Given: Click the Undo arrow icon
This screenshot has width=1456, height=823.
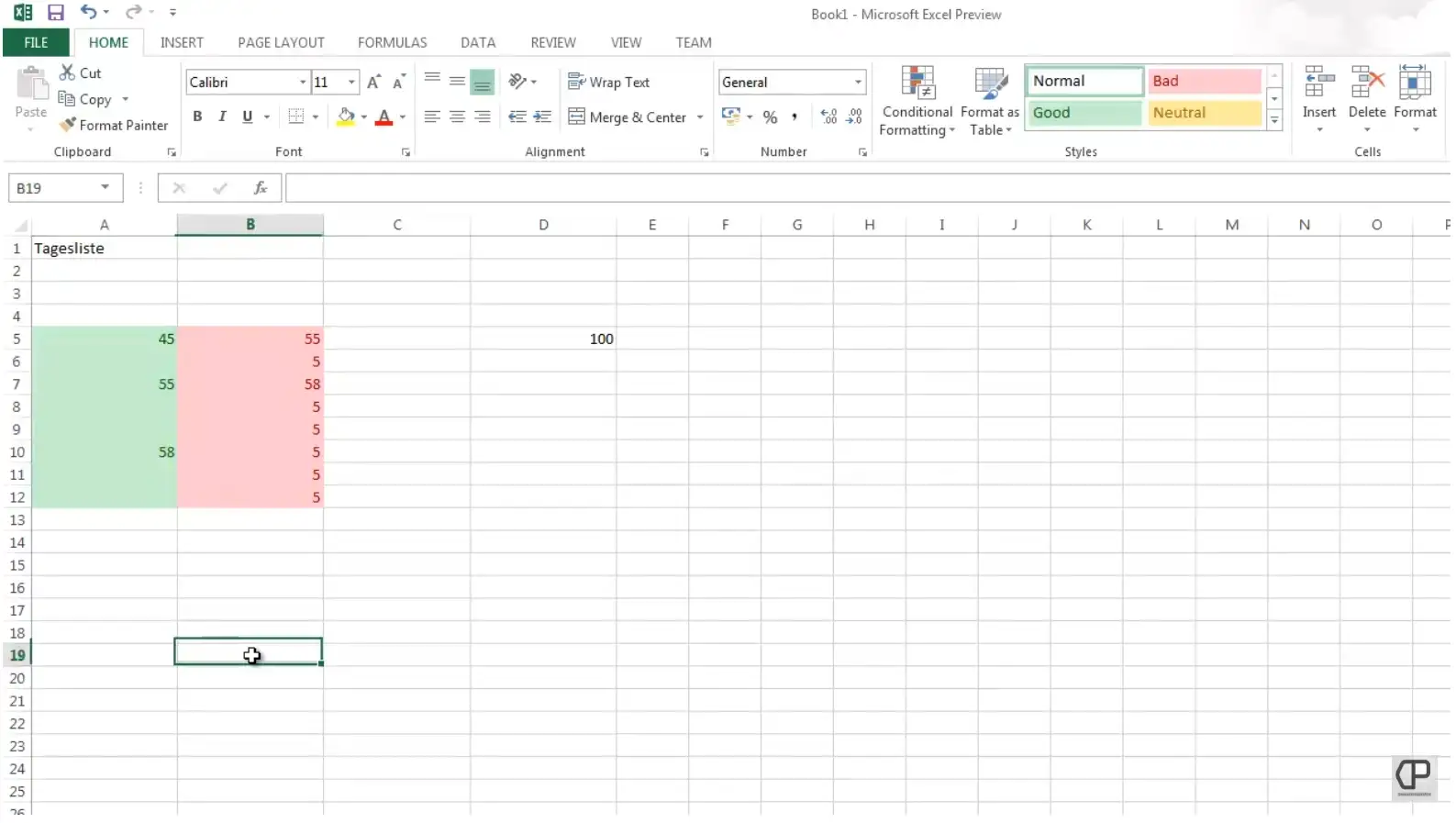Looking at the screenshot, I should (88, 12).
